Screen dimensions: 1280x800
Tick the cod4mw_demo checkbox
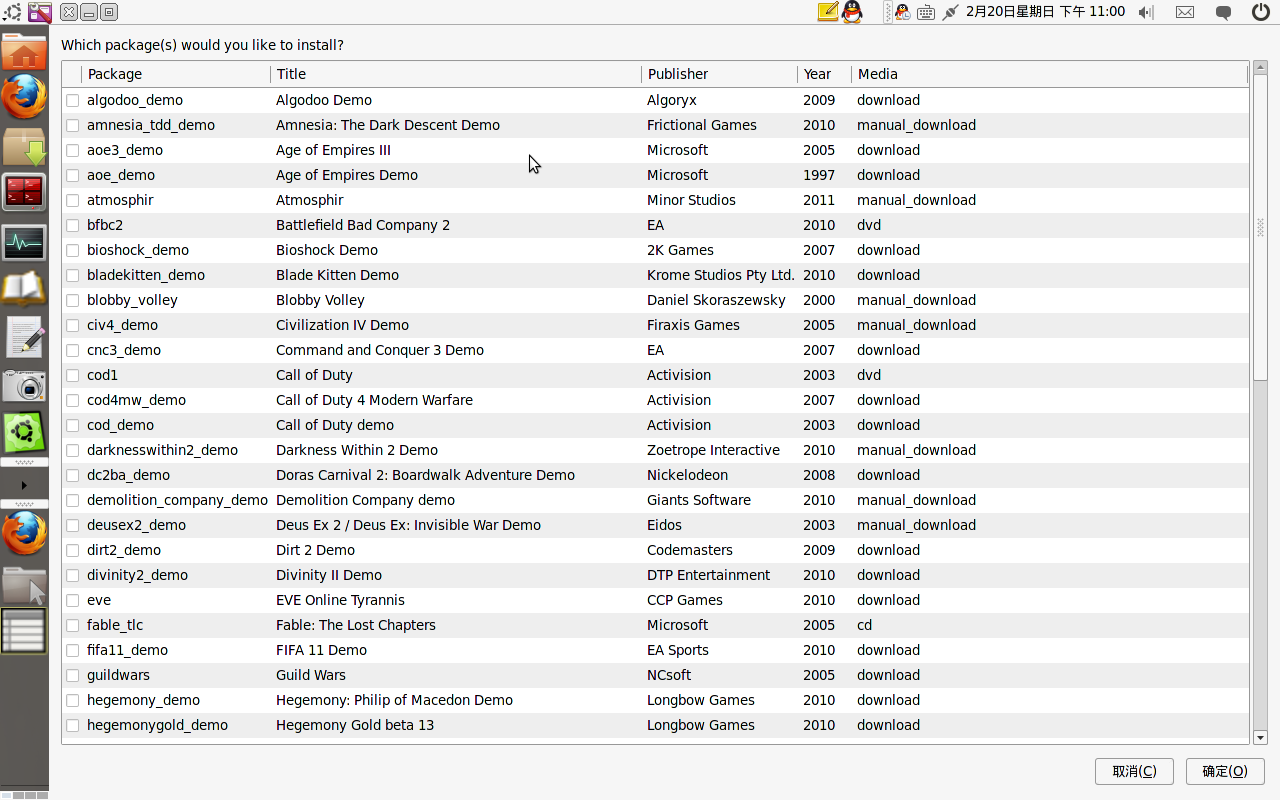(72, 400)
